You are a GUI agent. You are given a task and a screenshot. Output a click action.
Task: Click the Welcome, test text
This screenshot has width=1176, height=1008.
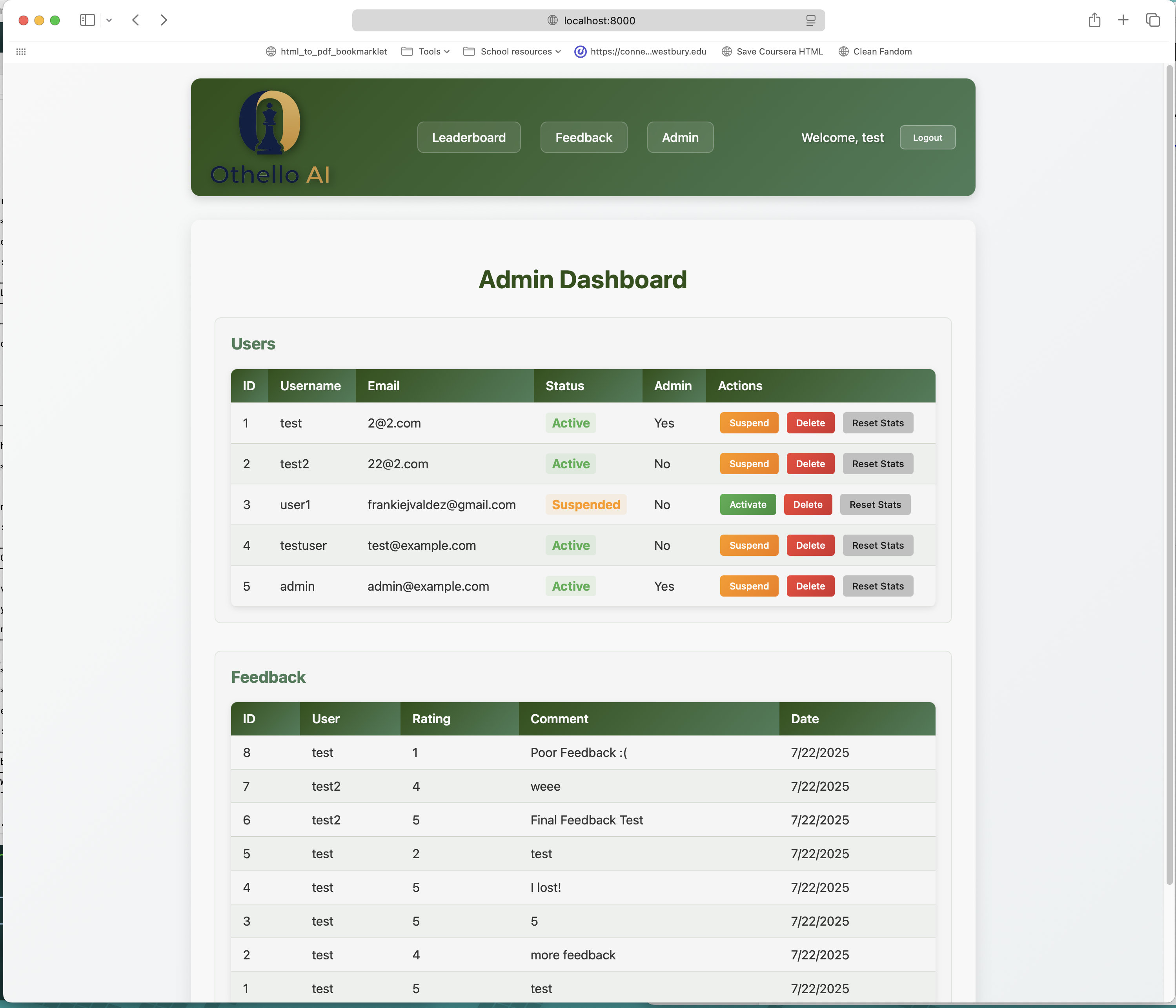pos(842,137)
